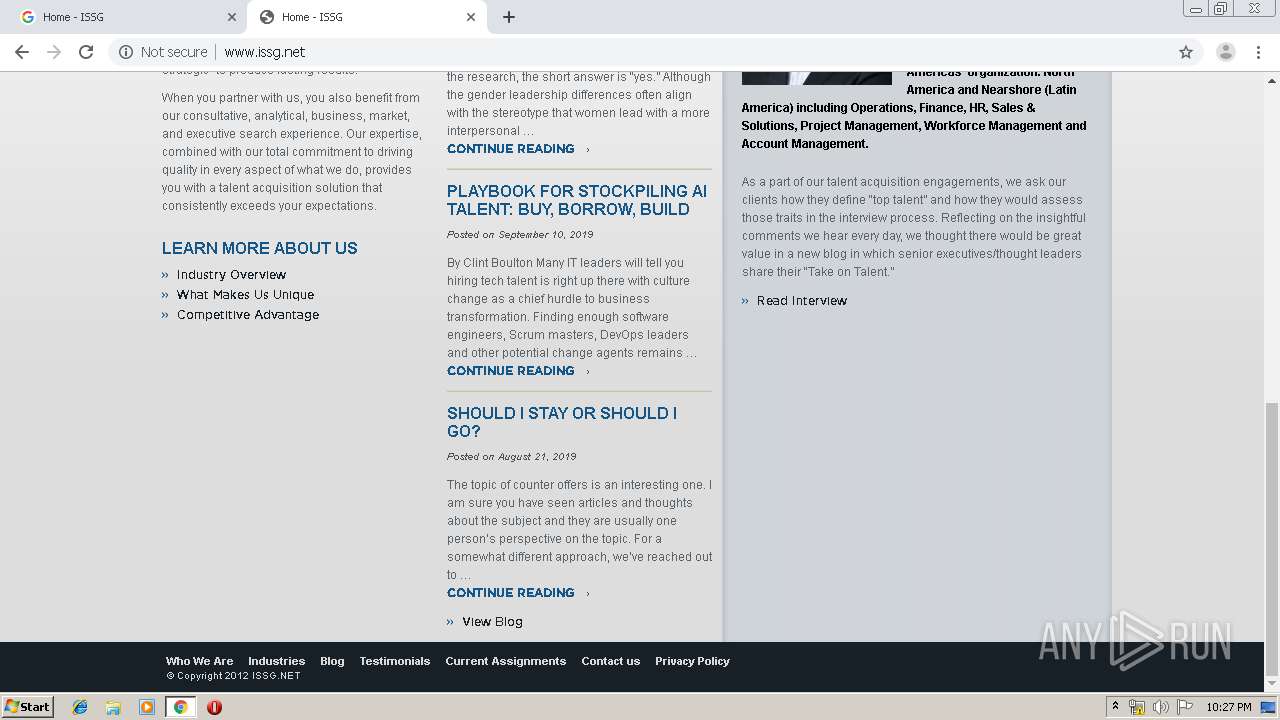Select the second Home - ISSG tab
Viewport: 1280px width, 720px height.
pyautogui.click(x=367, y=17)
